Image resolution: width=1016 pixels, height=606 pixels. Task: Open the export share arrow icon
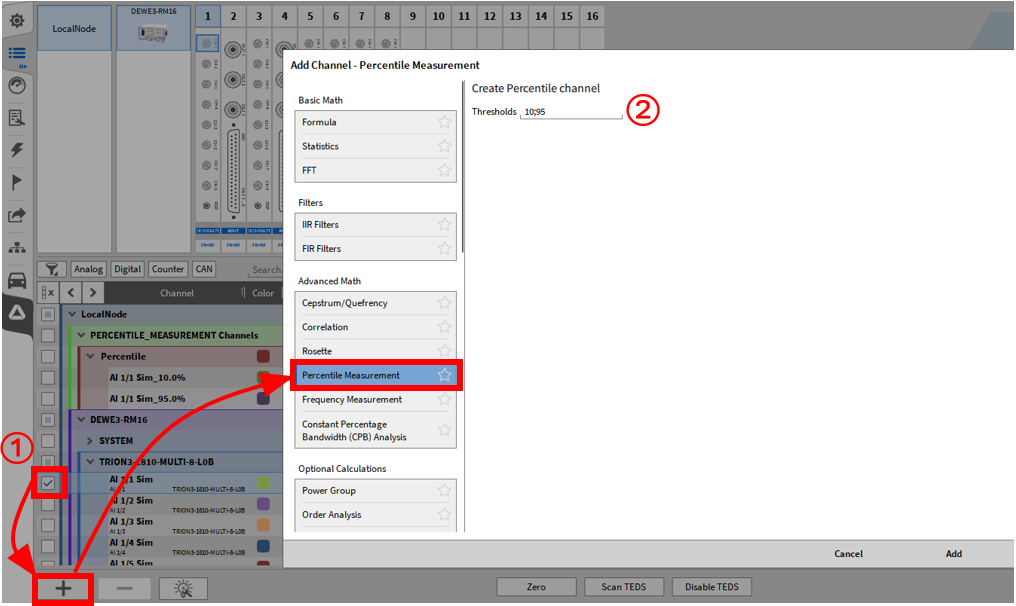(17, 215)
